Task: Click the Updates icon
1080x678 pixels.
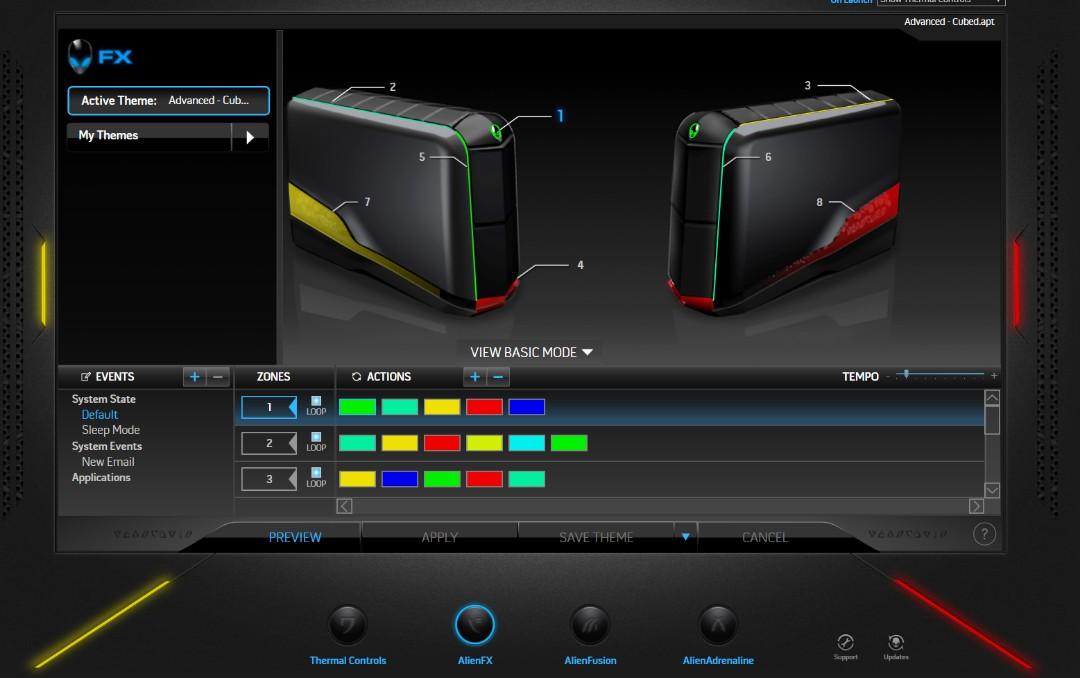Action: tap(895, 643)
